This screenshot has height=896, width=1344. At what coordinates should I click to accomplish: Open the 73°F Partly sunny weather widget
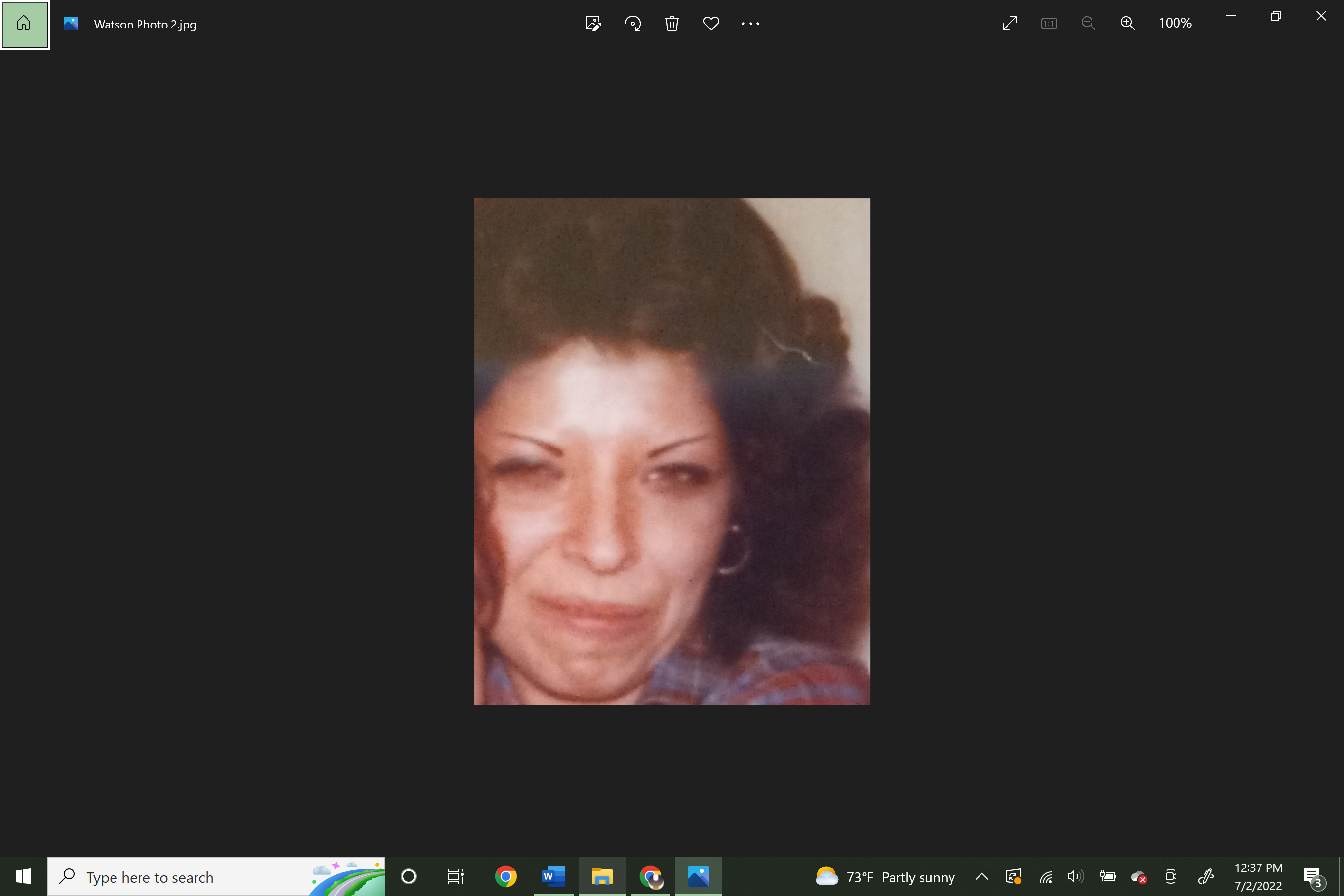[x=886, y=876]
